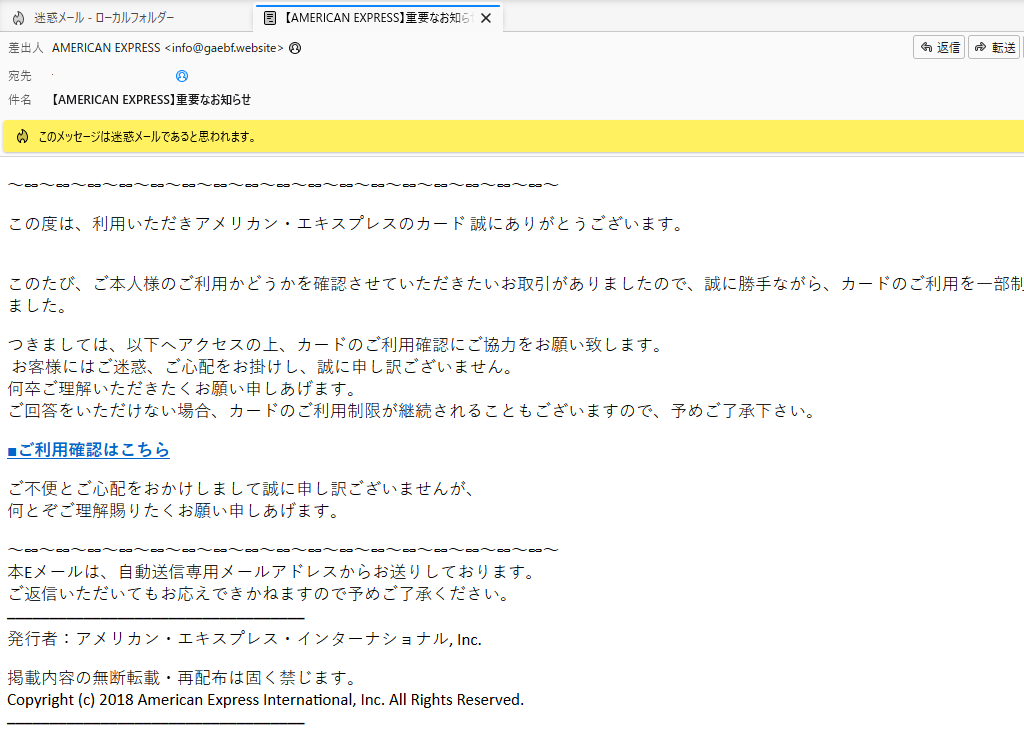Click the contact icon next to sender address
Viewport: 1024px width, 756px height.
(x=295, y=48)
